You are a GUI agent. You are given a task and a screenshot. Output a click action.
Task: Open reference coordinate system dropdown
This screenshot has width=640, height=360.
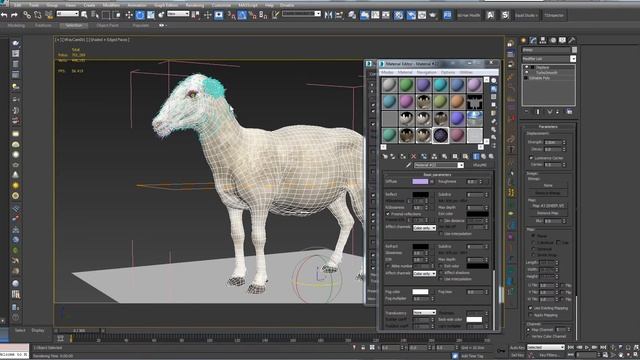(178, 14)
